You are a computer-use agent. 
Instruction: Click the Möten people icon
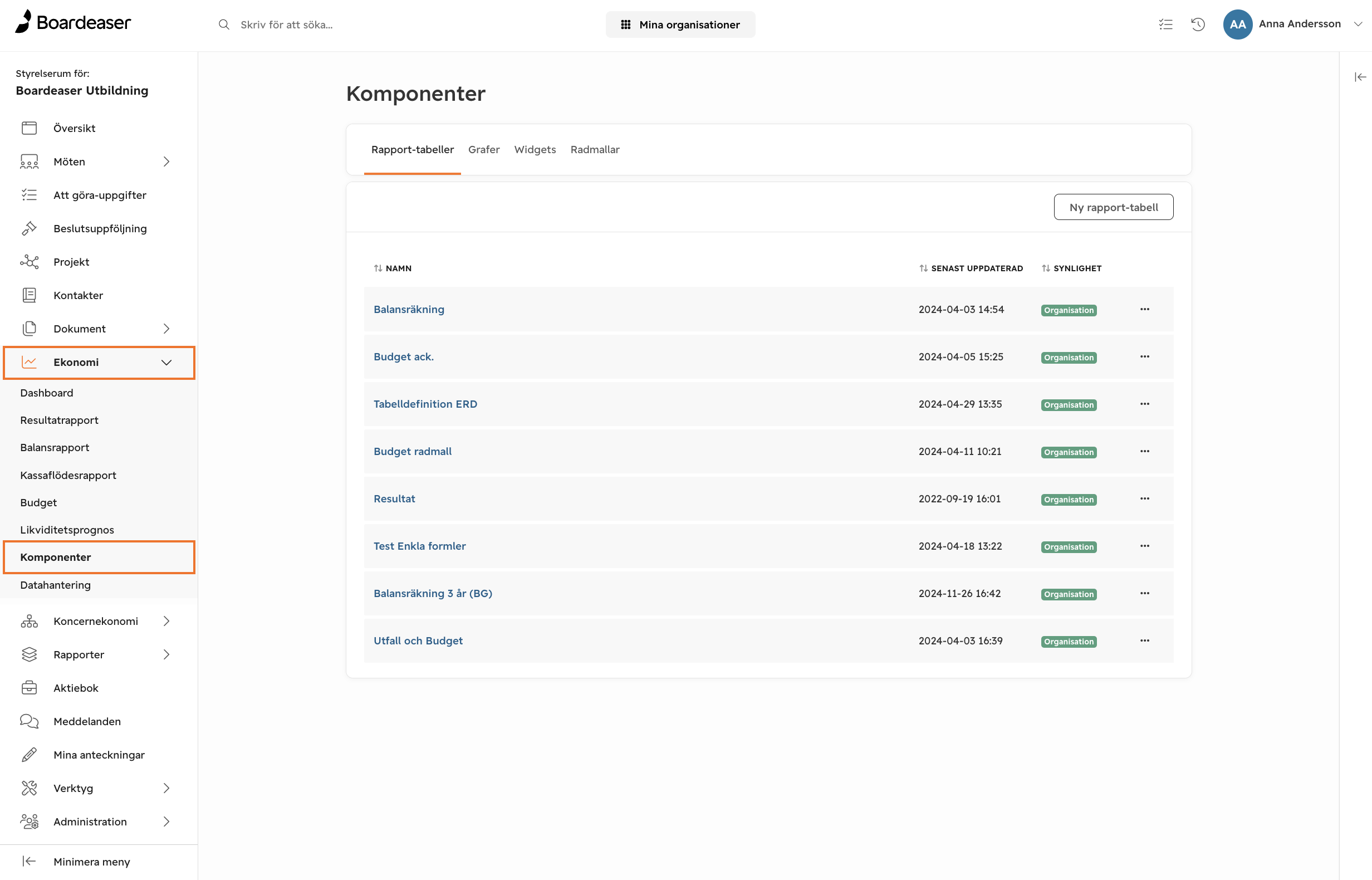(29, 162)
